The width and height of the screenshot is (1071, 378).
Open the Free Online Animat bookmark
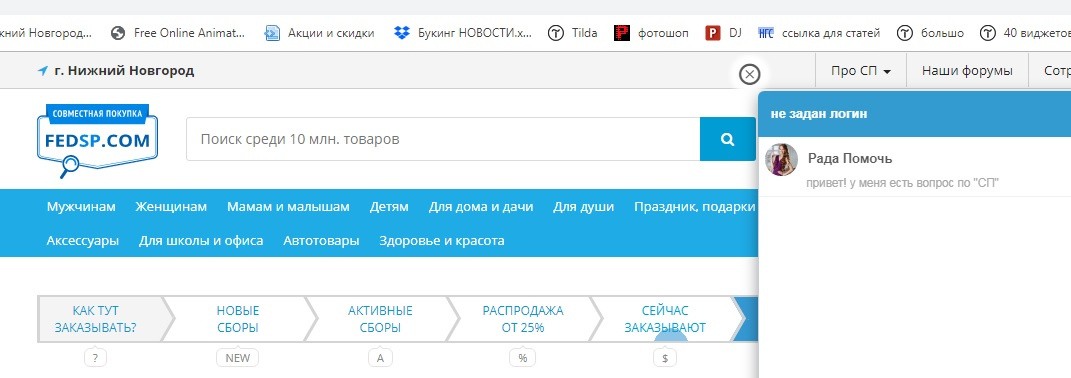[x=178, y=33]
